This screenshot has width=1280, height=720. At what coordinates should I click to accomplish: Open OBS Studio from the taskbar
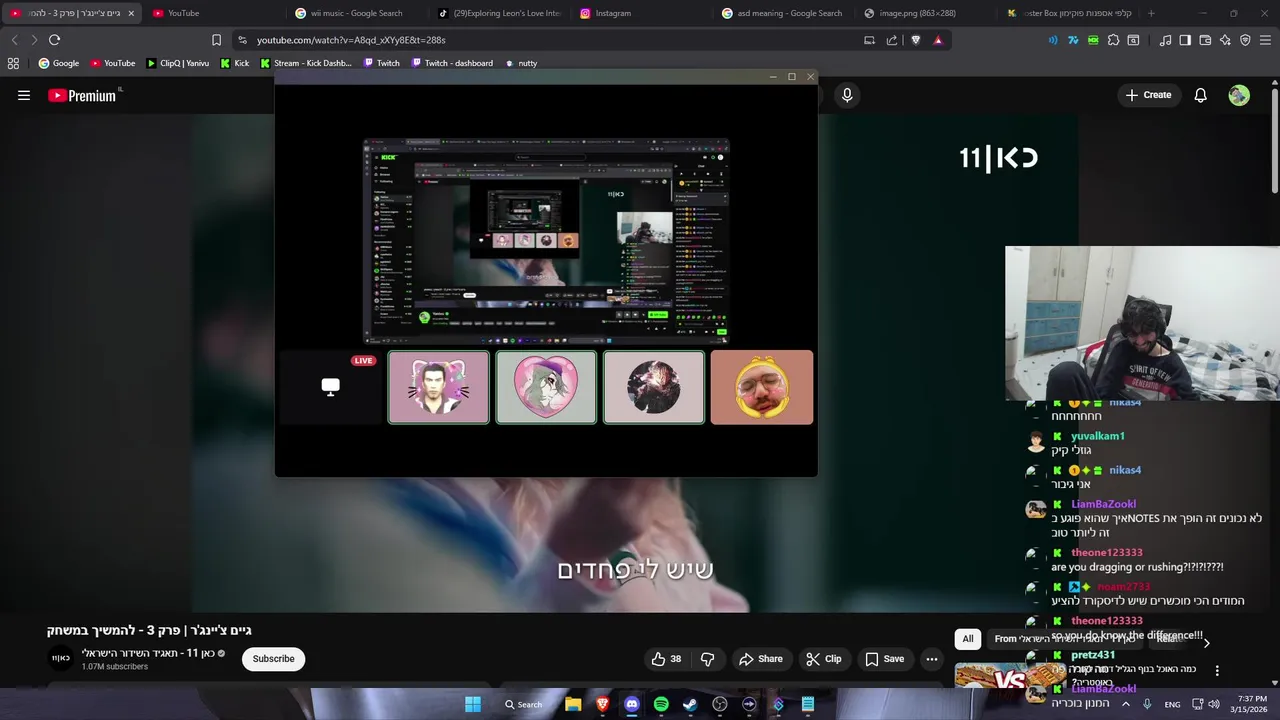[x=720, y=704]
